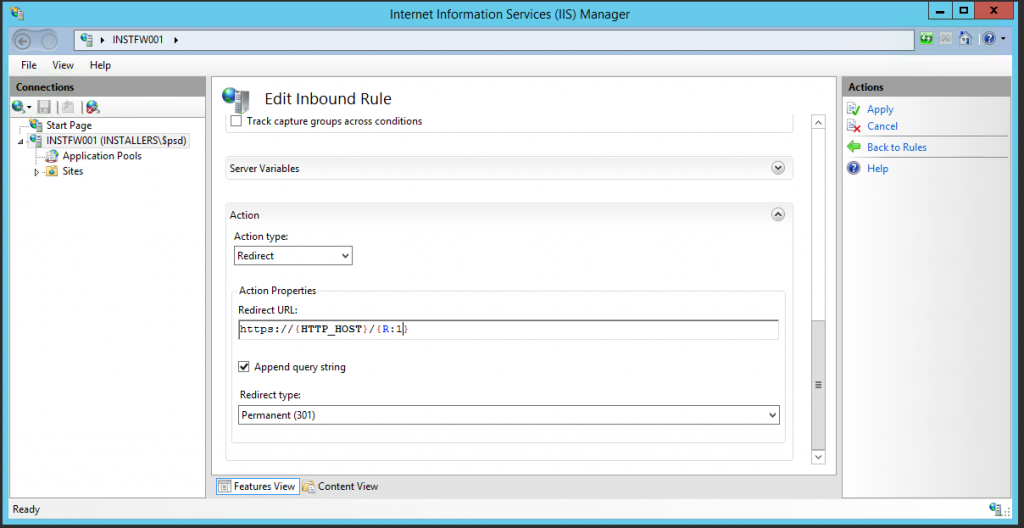Image resolution: width=1024 pixels, height=528 pixels.
Task: Open the Action type dropdown
Action: (293, 256)
